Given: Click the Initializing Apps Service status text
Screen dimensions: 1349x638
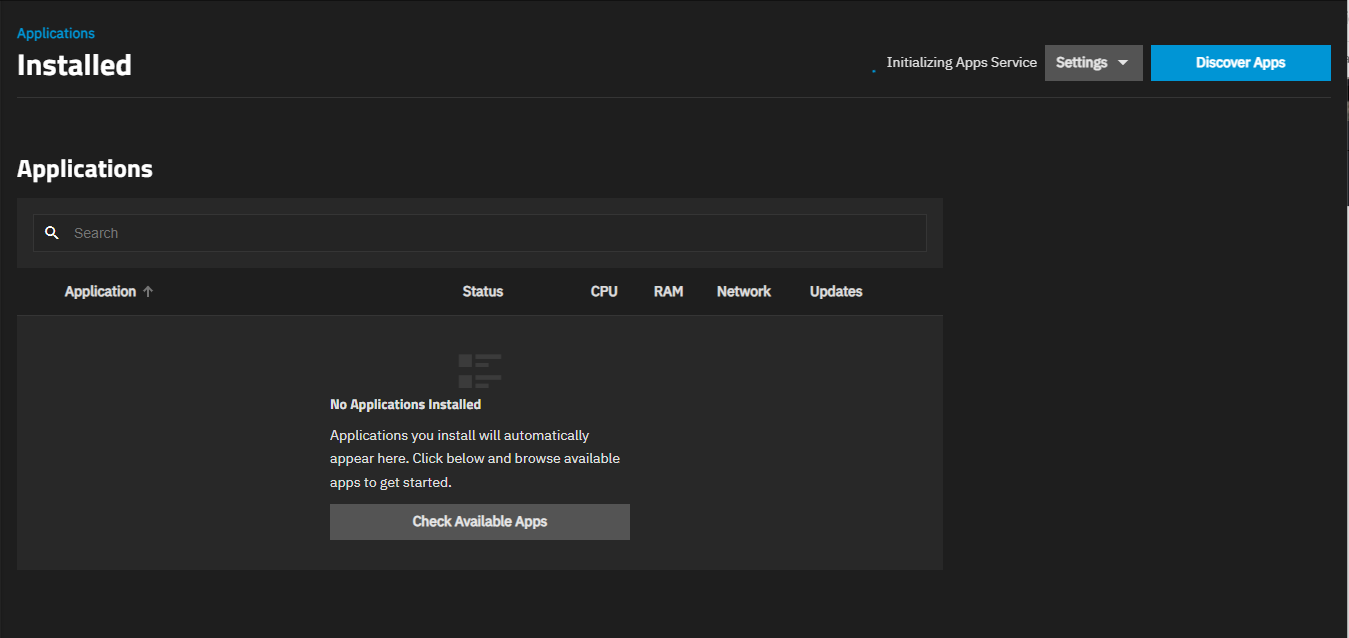Looking at the screenshot, I should tap(961, 62).
